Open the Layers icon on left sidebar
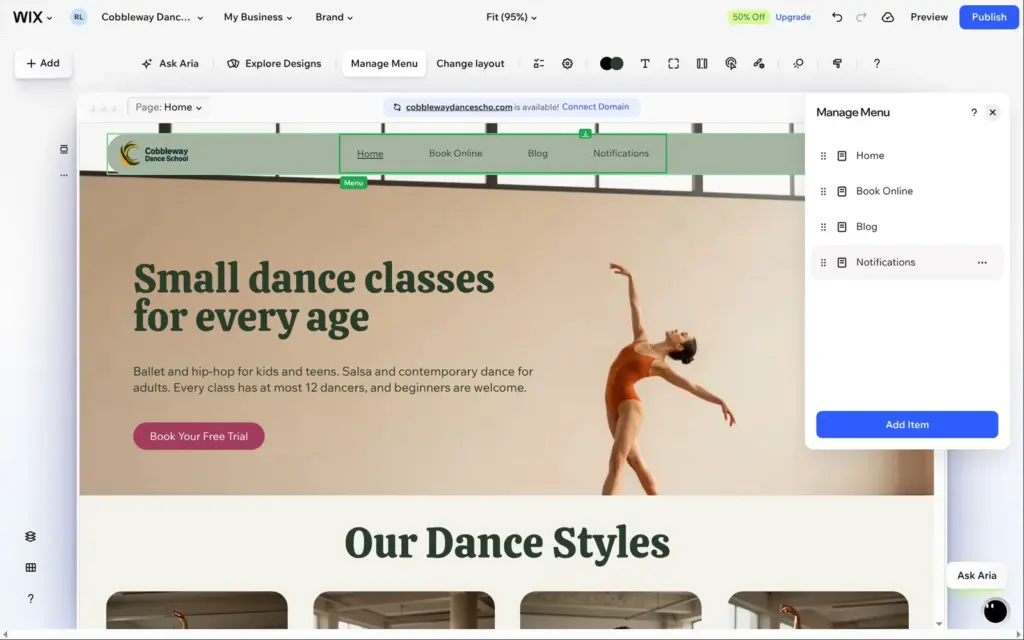 coord(30,536)
